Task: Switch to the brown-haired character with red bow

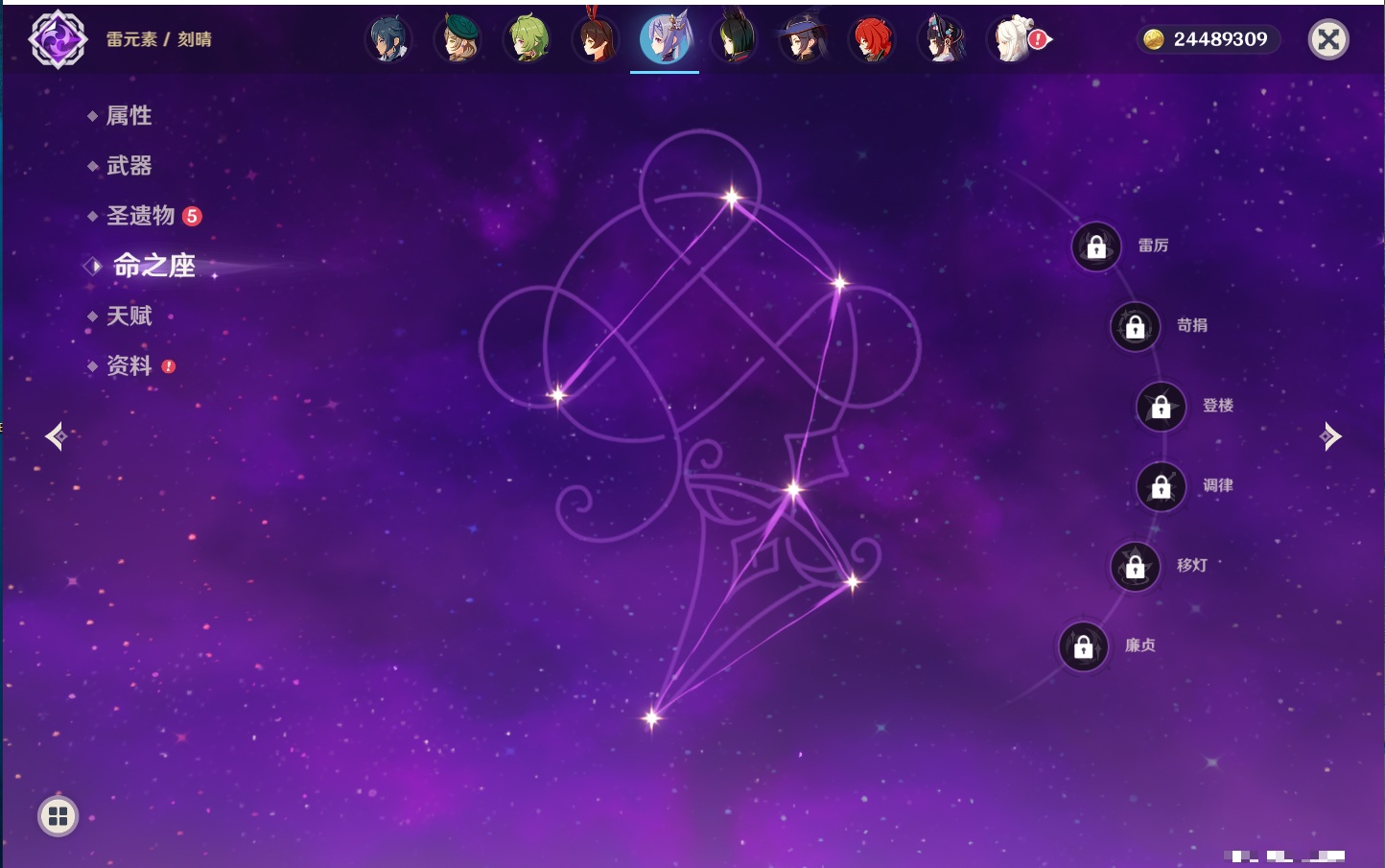Action: point(596,39)
